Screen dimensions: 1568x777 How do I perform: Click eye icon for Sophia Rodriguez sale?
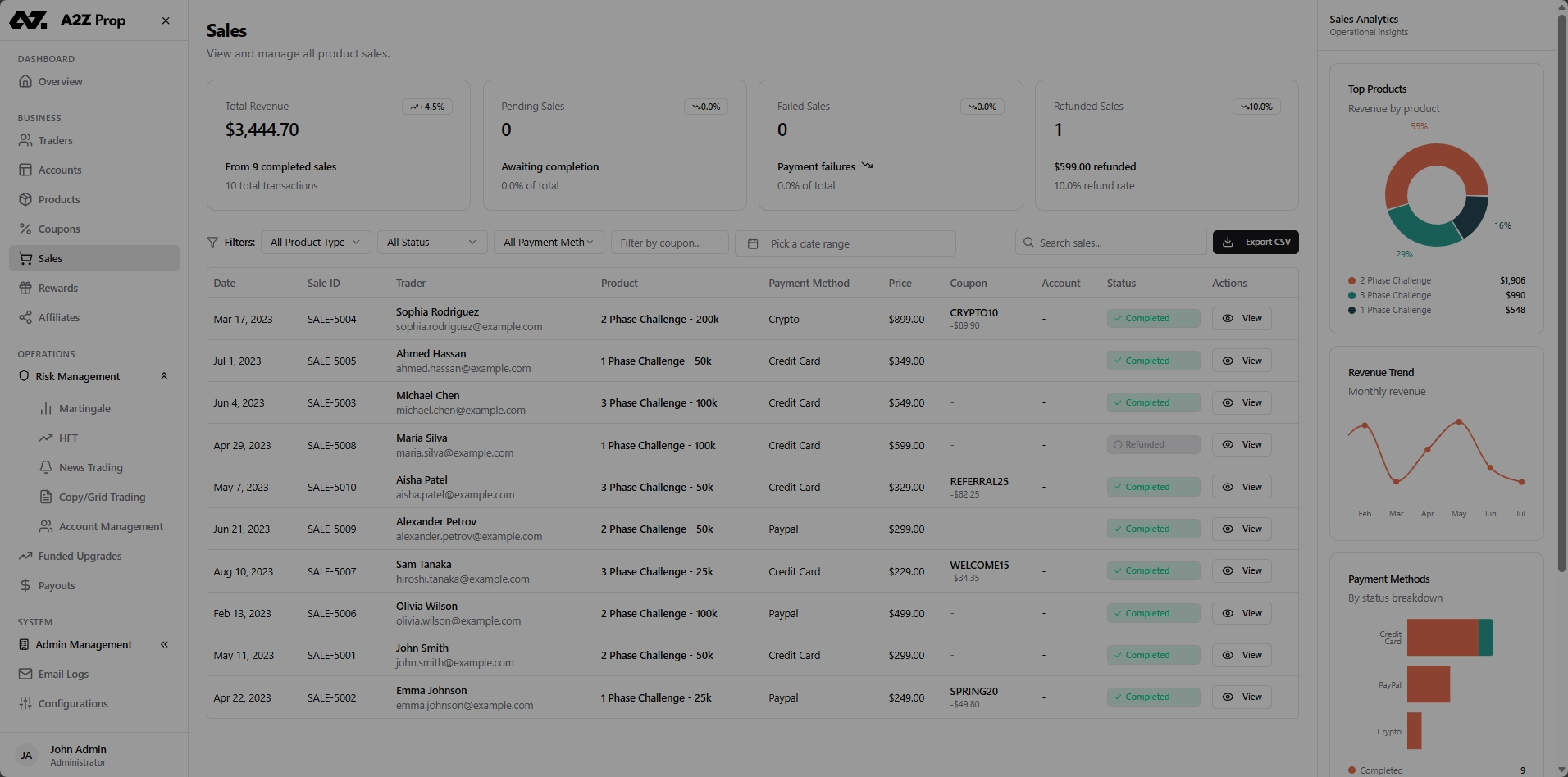pos(1228,318)
